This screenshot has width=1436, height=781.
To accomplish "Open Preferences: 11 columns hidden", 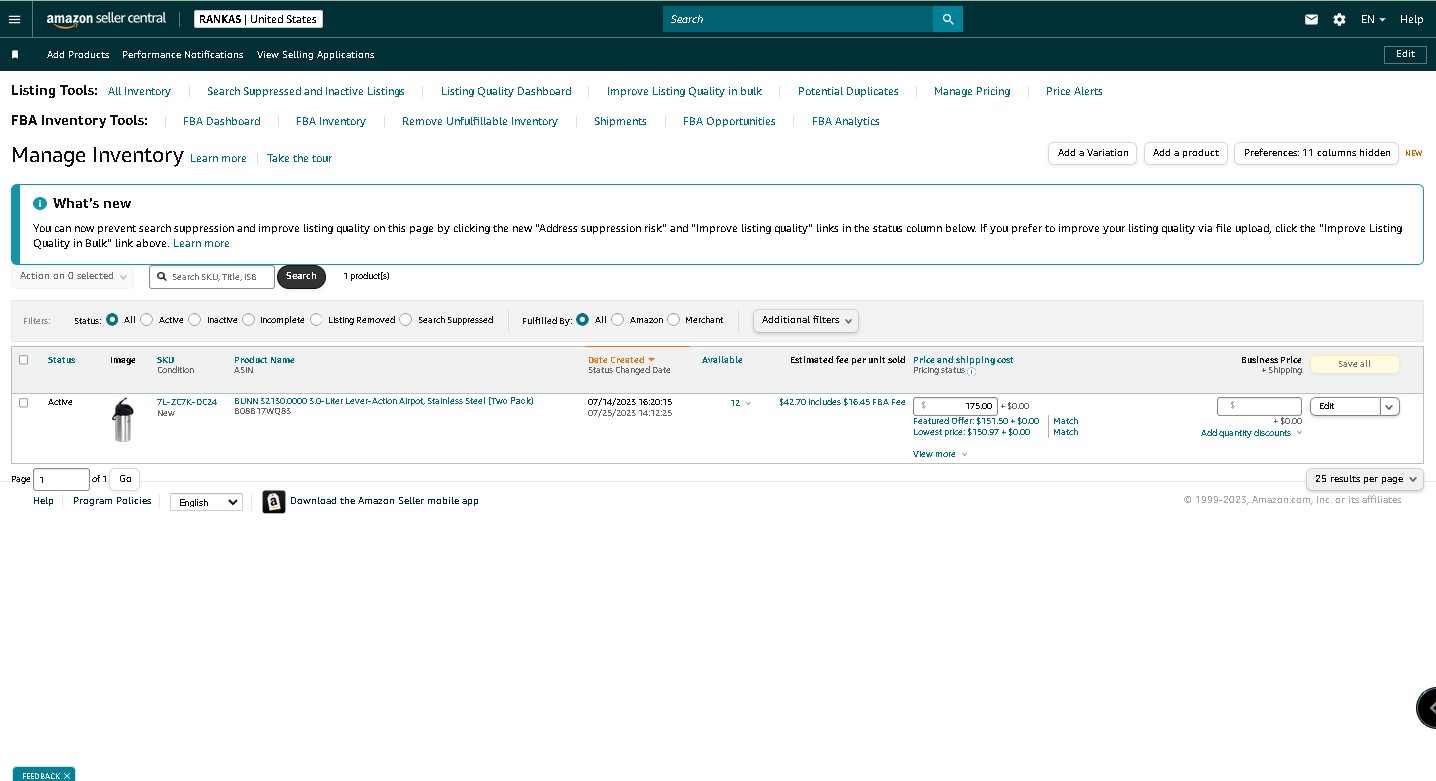I will point(1317,153).
